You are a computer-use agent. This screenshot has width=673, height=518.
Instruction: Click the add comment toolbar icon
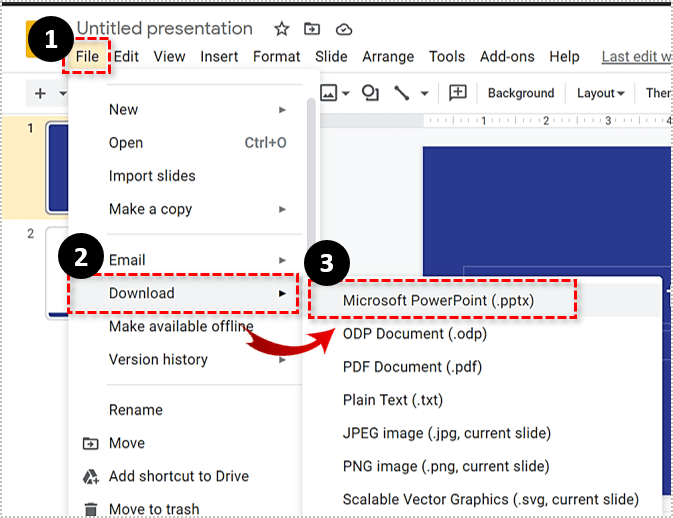[458, 93]
